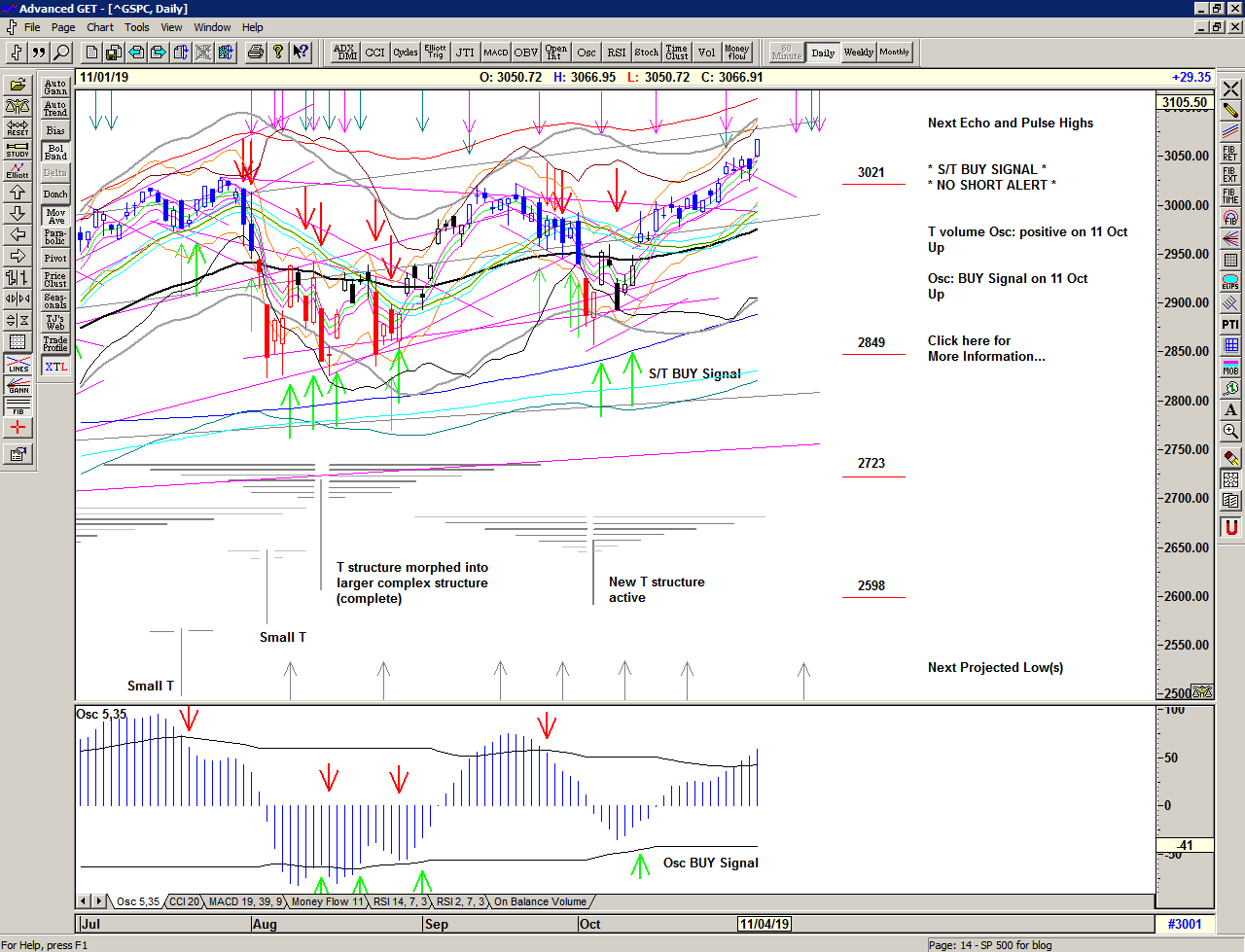Select the FIB RET retracement tool
This screenshot has width=1245, height=952.
point(1230,153)
